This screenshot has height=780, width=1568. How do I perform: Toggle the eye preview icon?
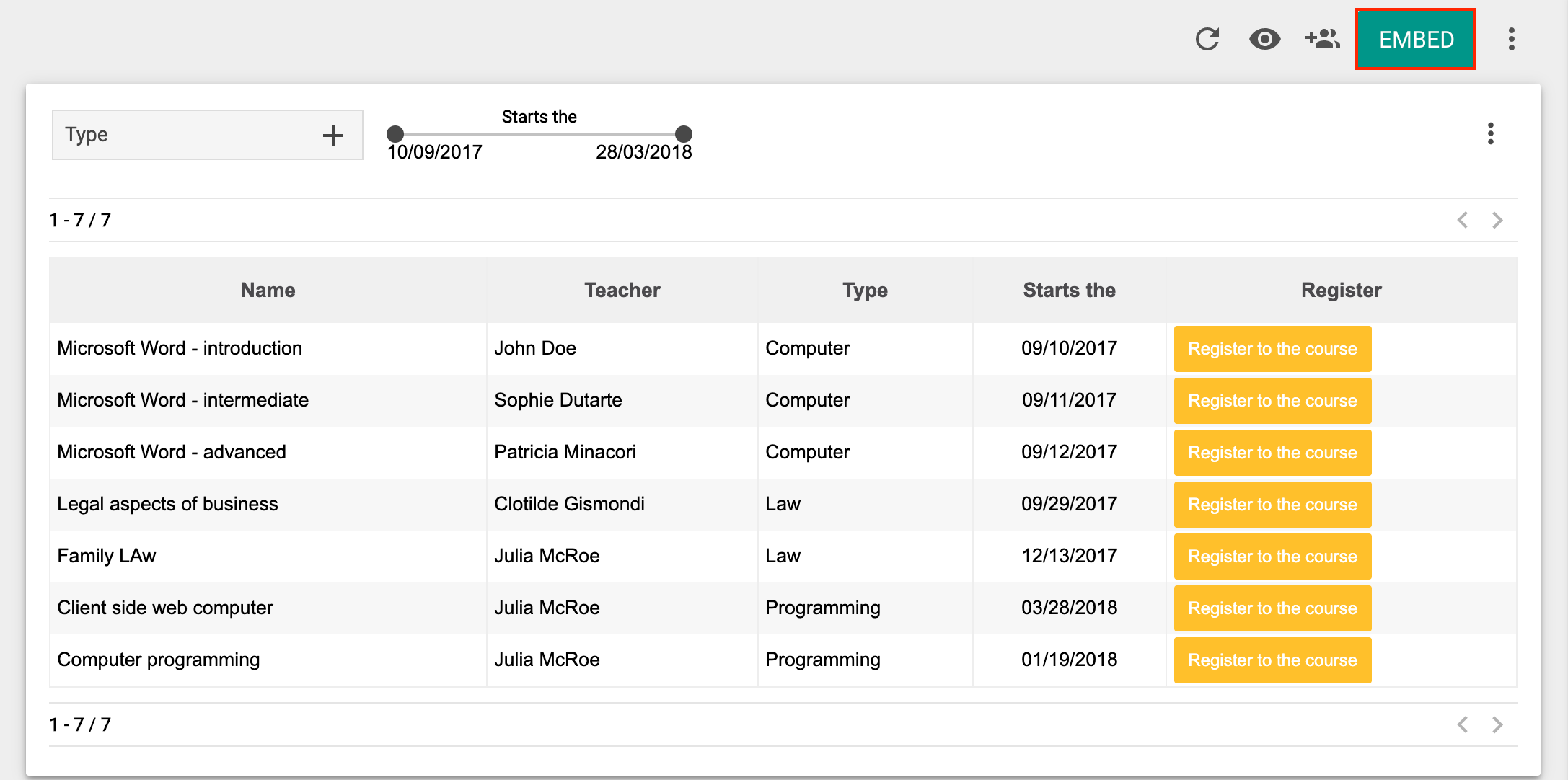pos(1264,39)
